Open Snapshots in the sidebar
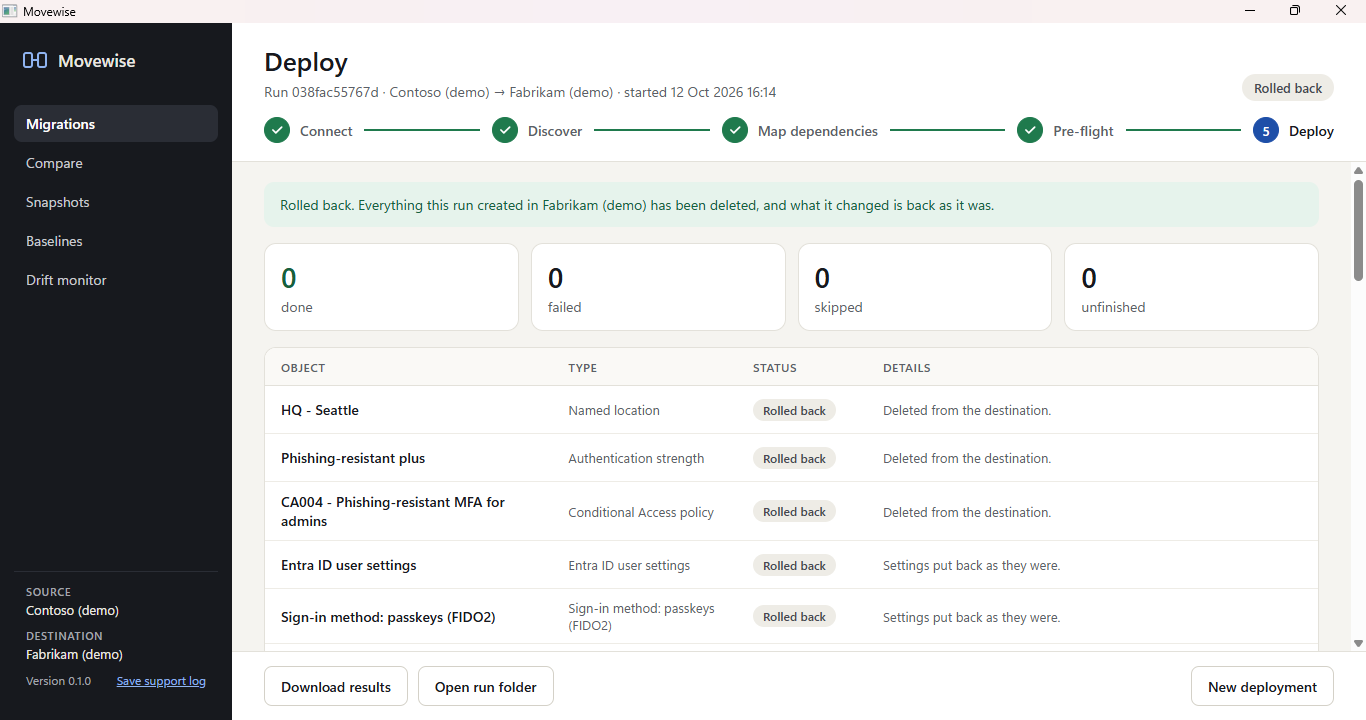 pos(116,202)
